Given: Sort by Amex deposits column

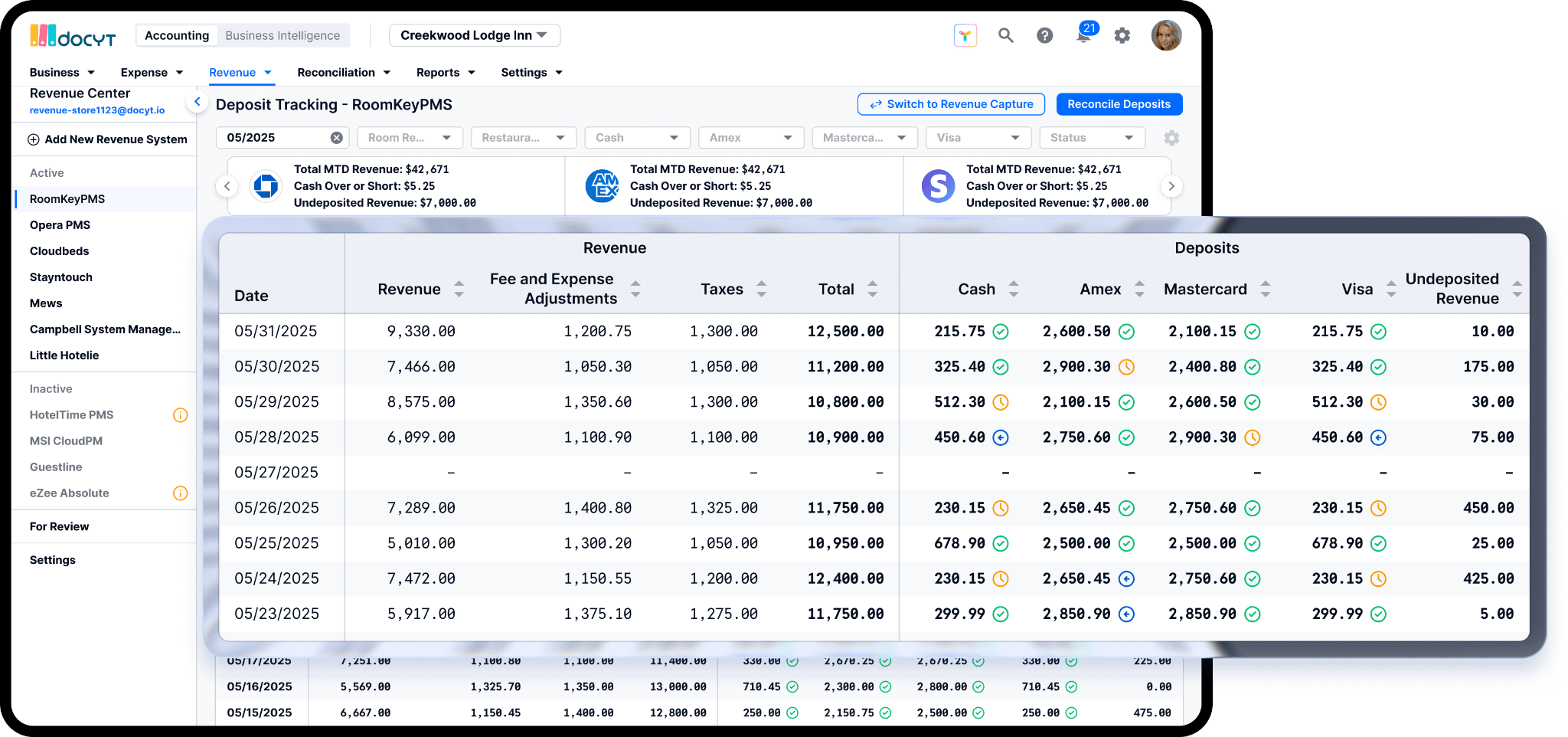Looking at the screenshot, I should click(x=1139, y=289).
